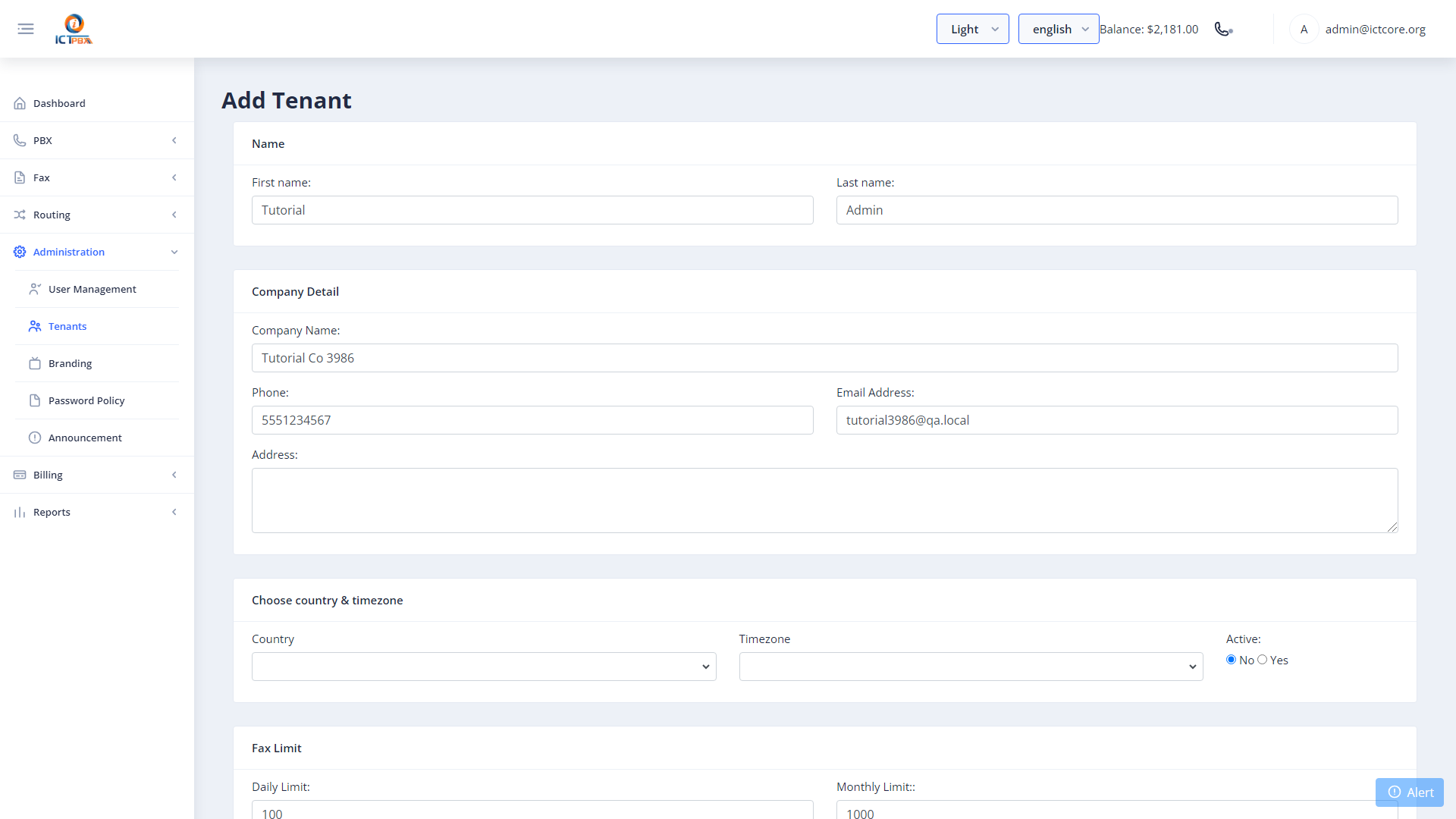Click the Dashboard home icon

20,103
